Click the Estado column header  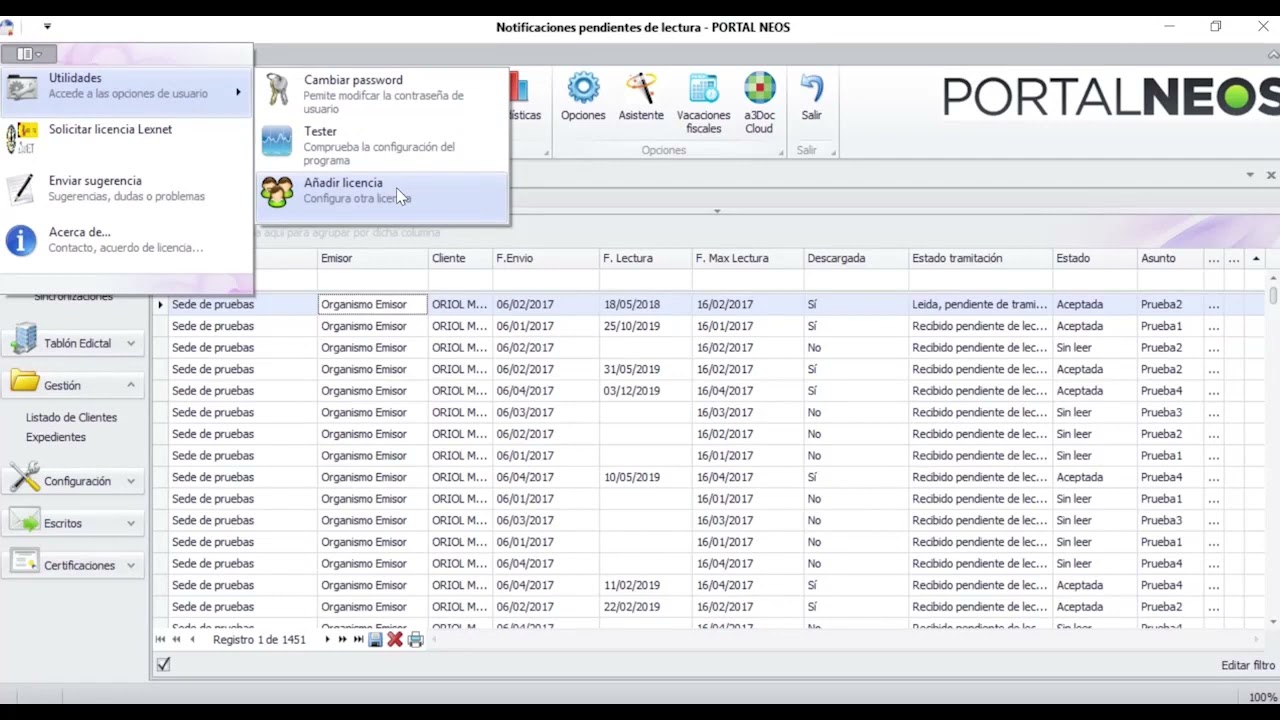pyautogui.click(x=1095, y=258)
